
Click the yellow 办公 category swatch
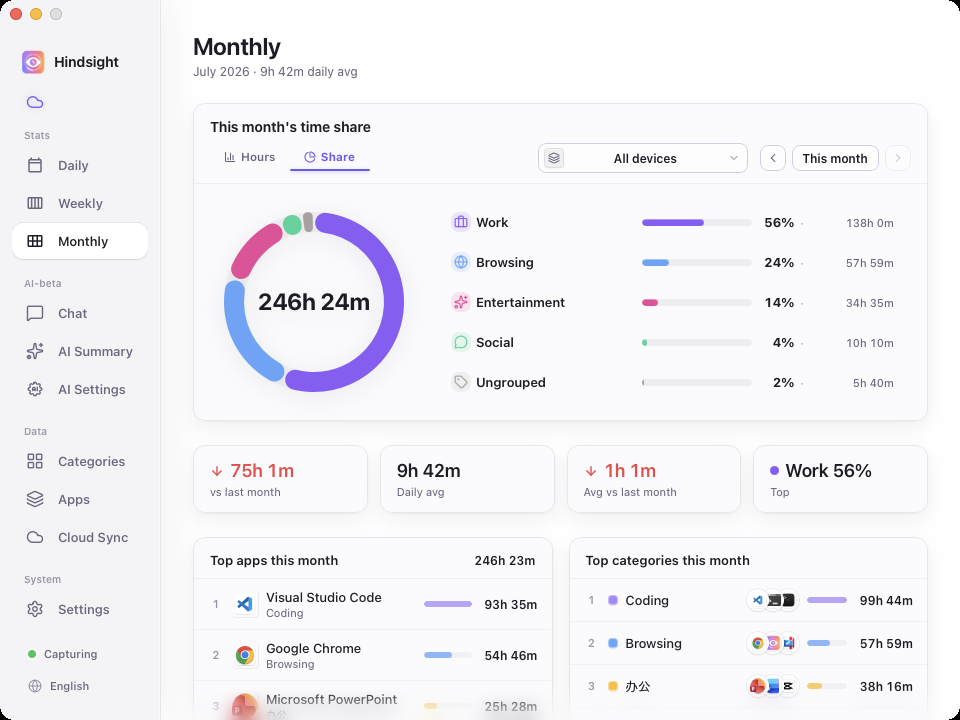(x=612, y=686)
